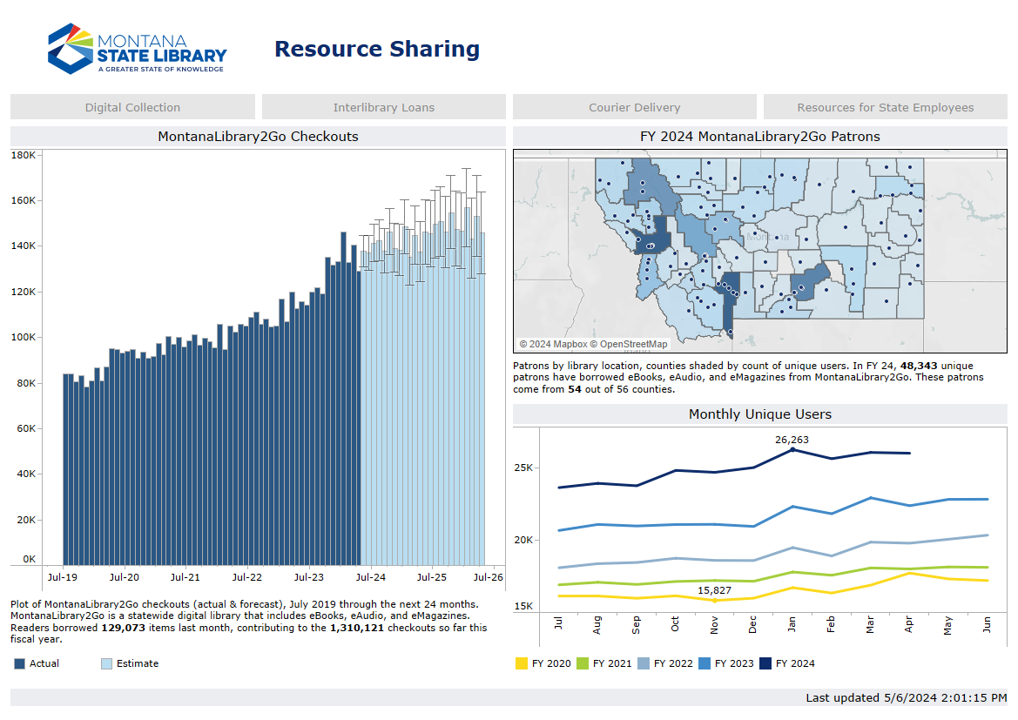Select FY 2020 yellow legend swatch
The height and width of the screenshot is (720, 1018).
click(x=521, y=663)
